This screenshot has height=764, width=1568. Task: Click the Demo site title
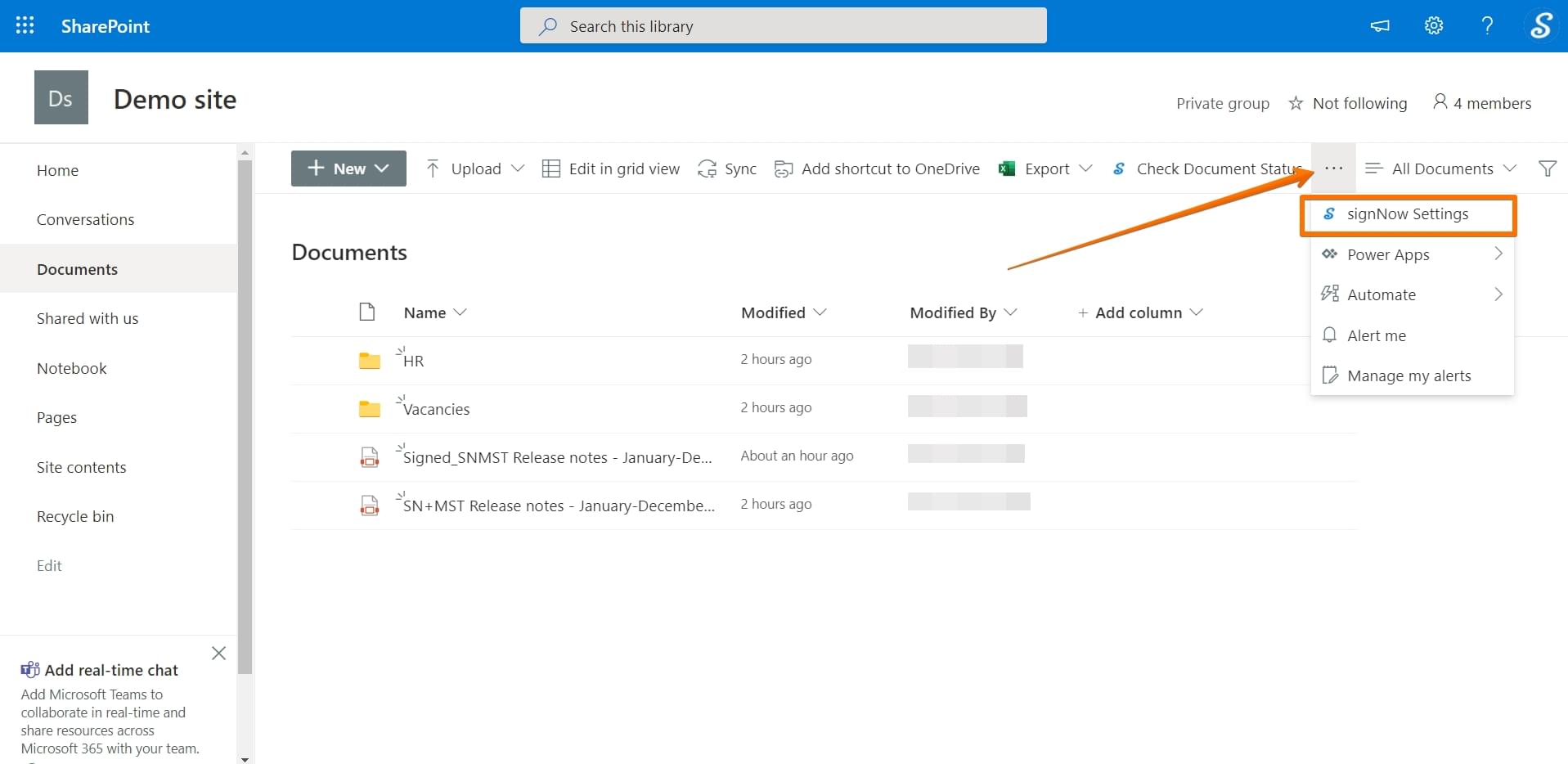tap(175, 100)
